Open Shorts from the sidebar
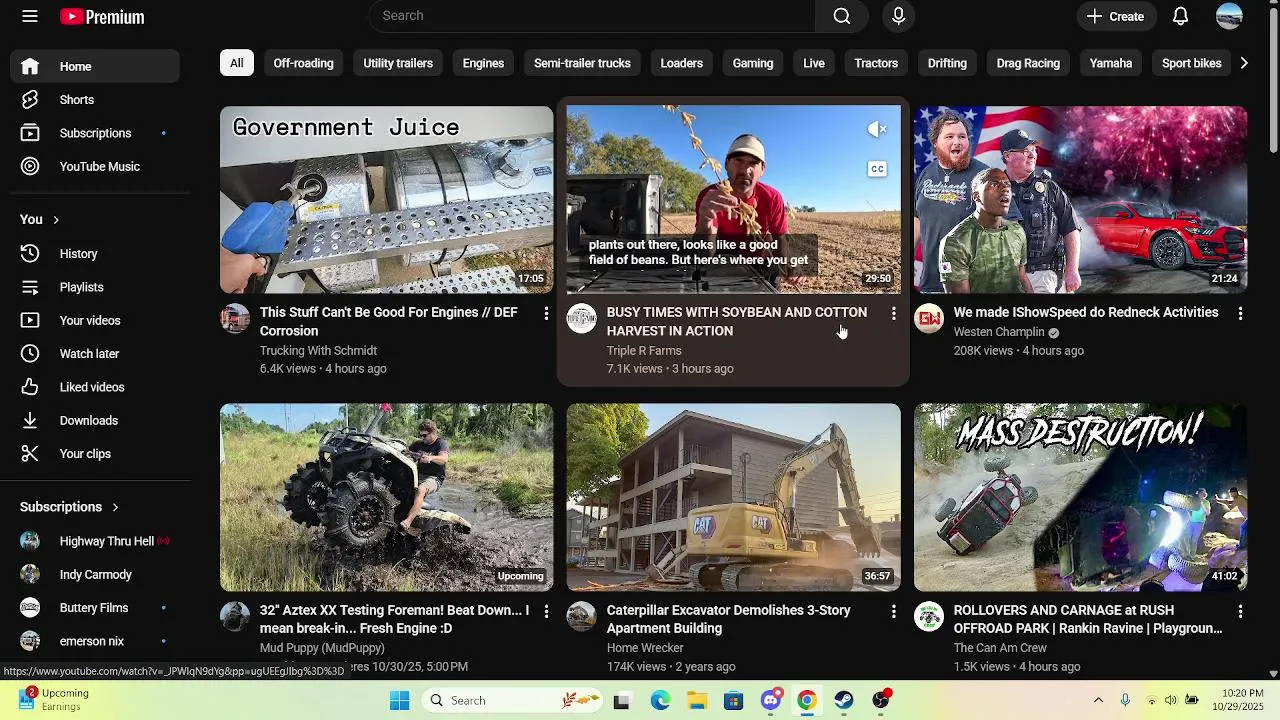Image resolution: width=1280 pixels, height=720 pixels. click(x=95, y=100)
